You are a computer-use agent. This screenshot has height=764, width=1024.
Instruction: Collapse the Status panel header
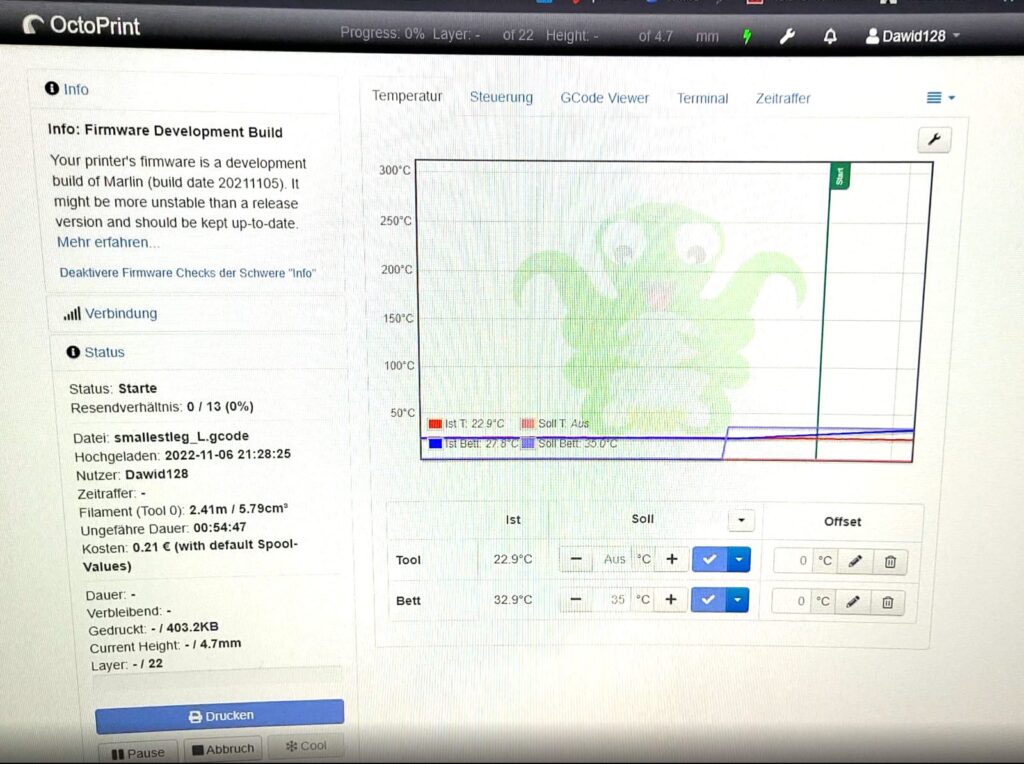pos(95,352)
